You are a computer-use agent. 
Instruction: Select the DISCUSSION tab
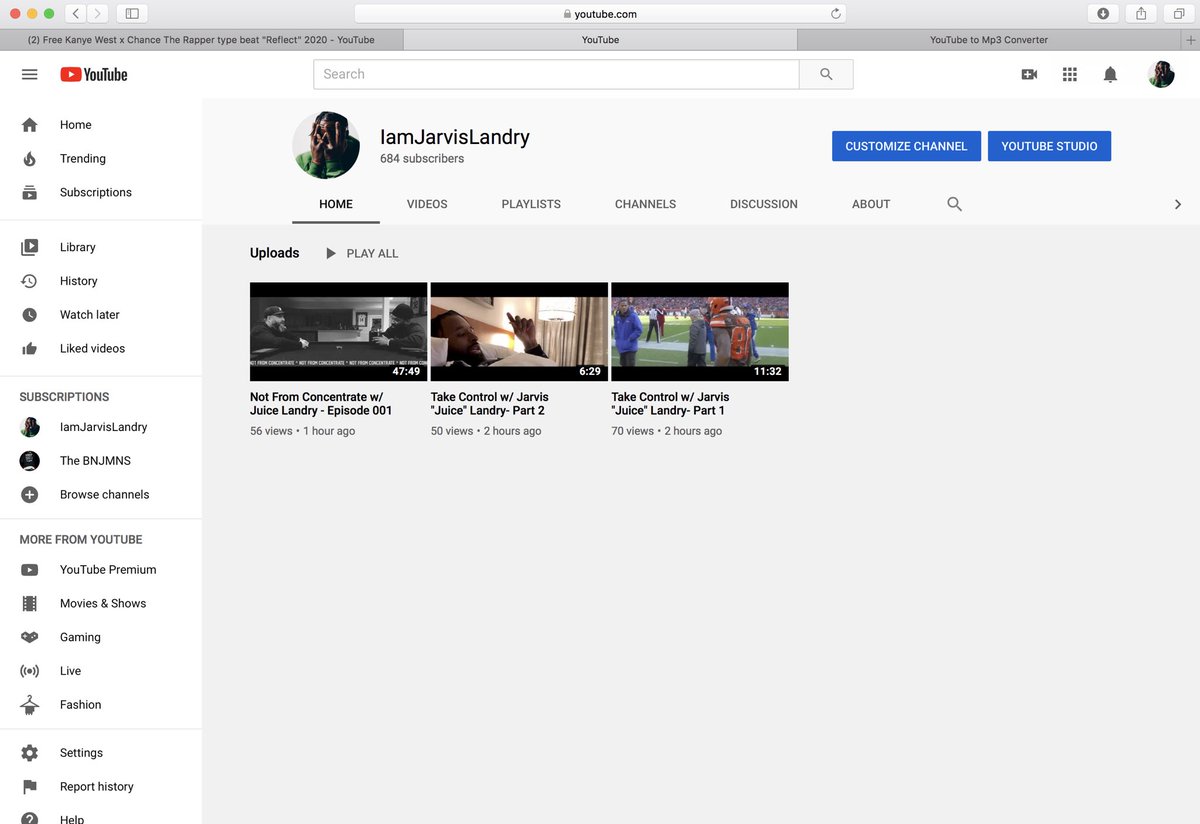(x=764, y=204)
